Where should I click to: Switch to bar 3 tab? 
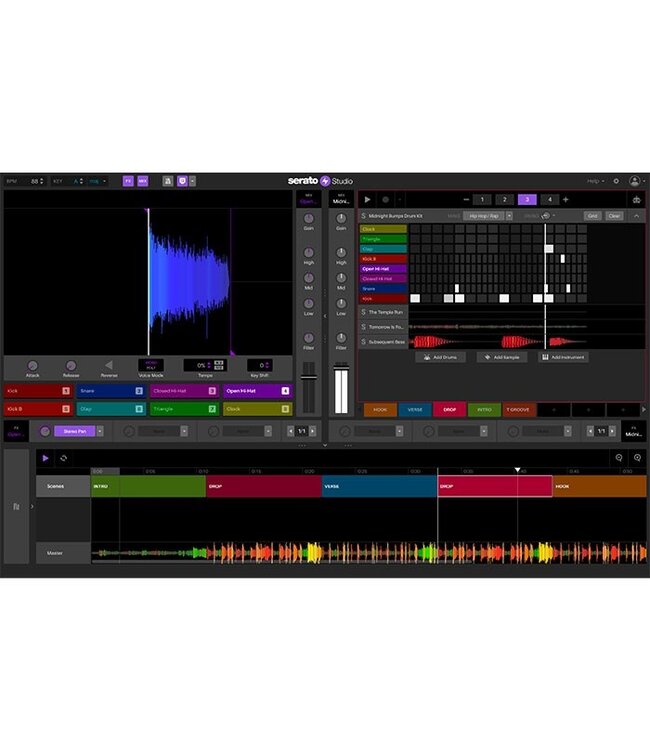click(x=527, y=199)
